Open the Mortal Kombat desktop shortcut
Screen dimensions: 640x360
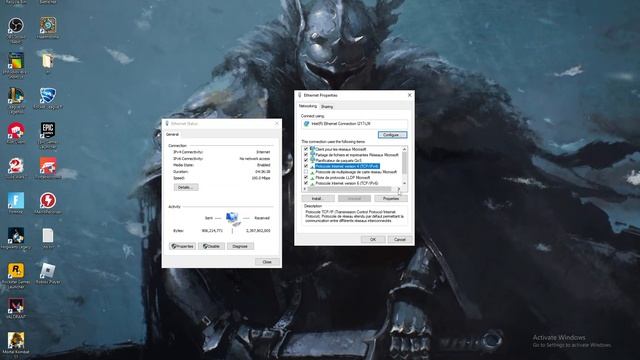click(16, 340)
